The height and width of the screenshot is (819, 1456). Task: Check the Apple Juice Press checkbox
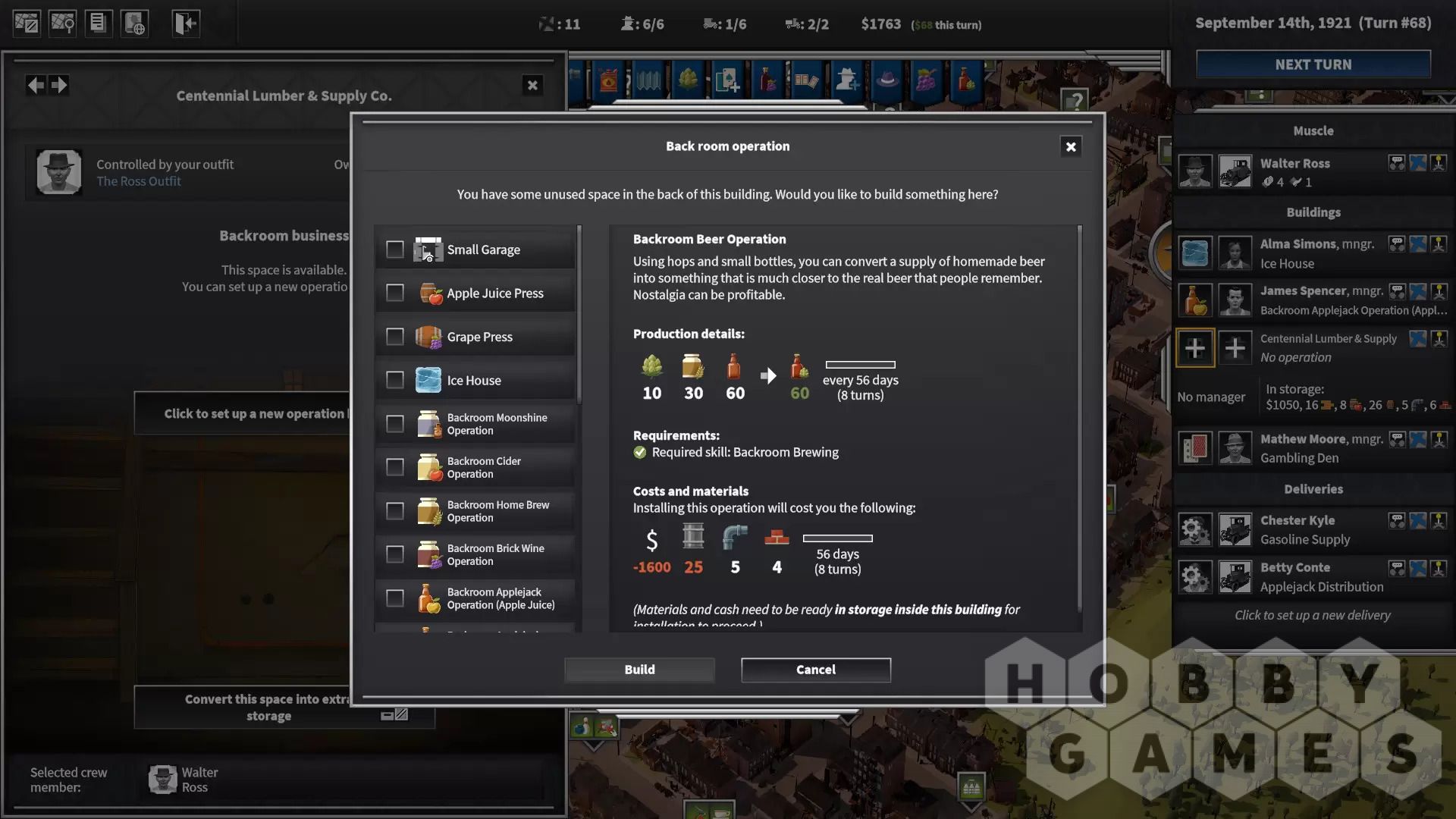394,293
